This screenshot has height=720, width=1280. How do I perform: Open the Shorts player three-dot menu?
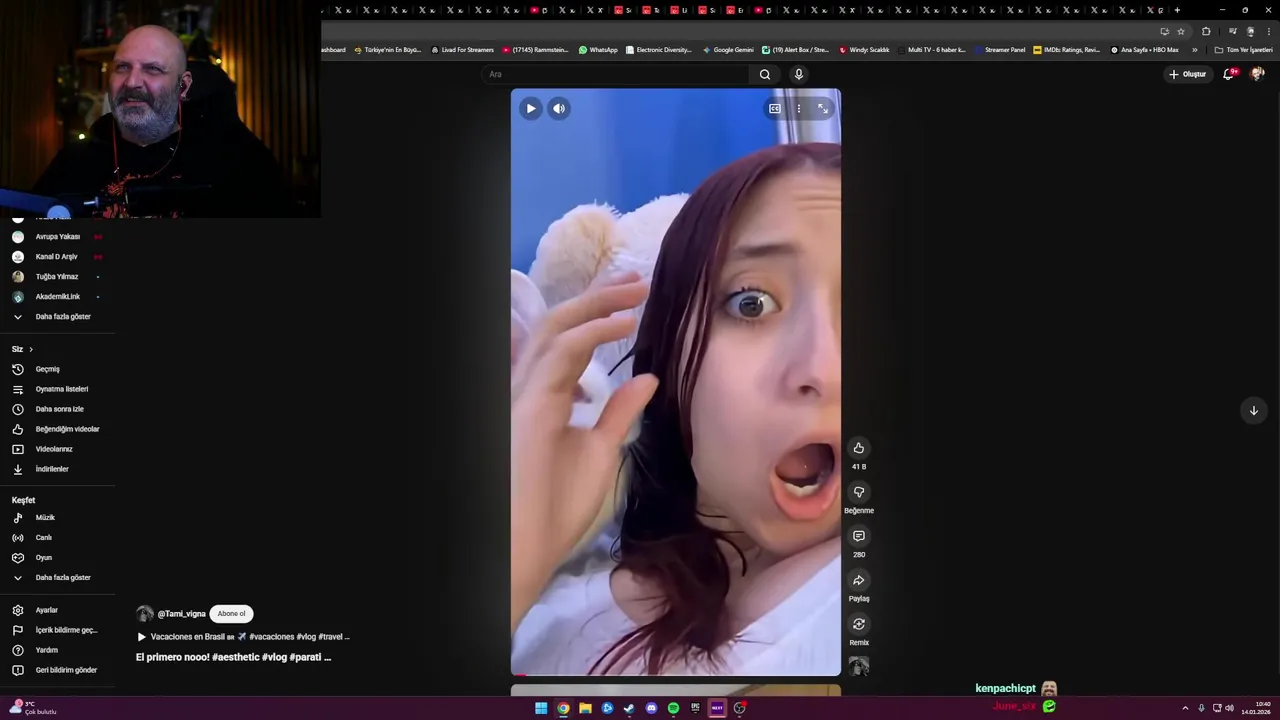click(x=798, y=109)
